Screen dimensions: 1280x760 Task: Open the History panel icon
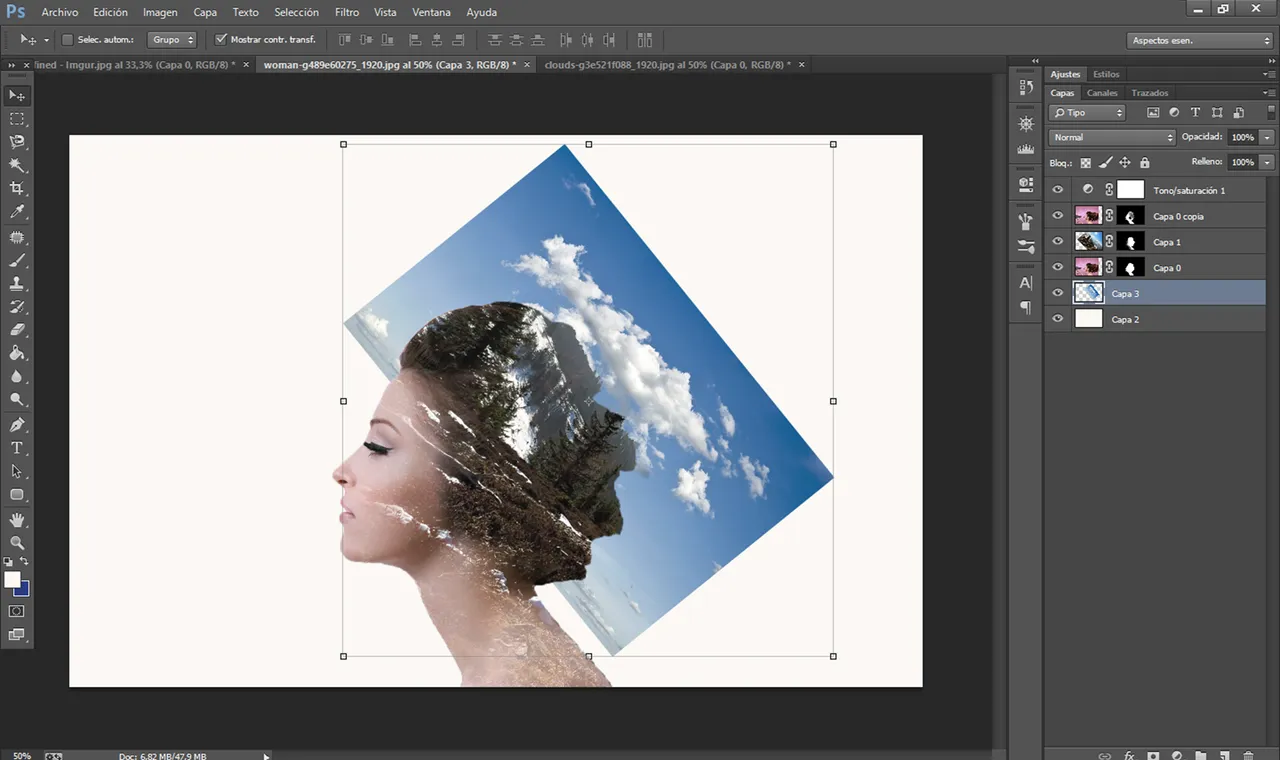[x=1025, y=88]
